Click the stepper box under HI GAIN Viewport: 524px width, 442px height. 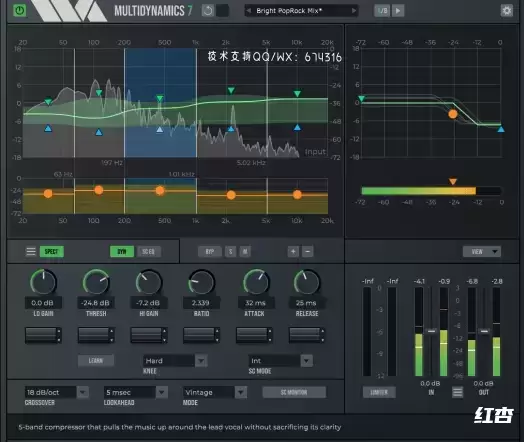pyautogui.click(x=149, y=335)
